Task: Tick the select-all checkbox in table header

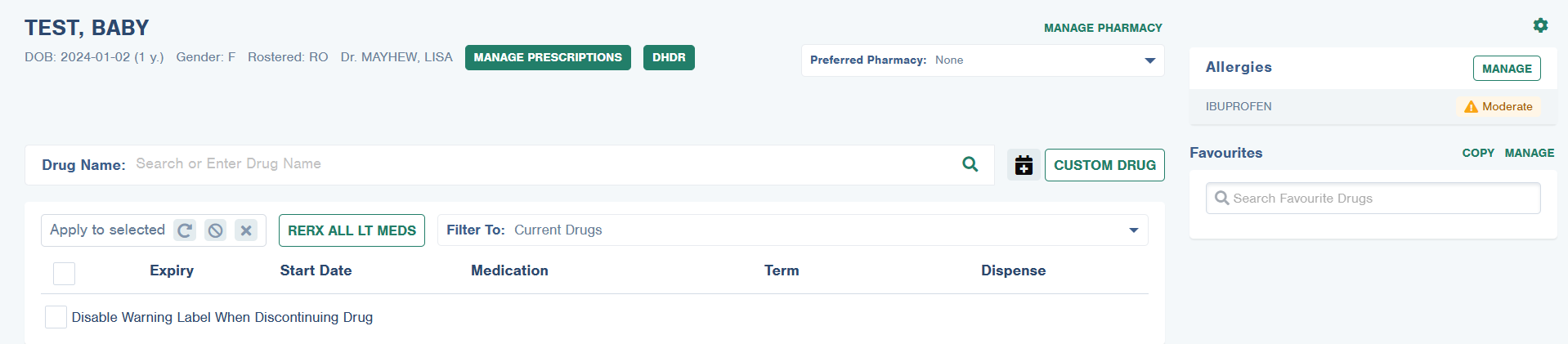Action: 64,274
